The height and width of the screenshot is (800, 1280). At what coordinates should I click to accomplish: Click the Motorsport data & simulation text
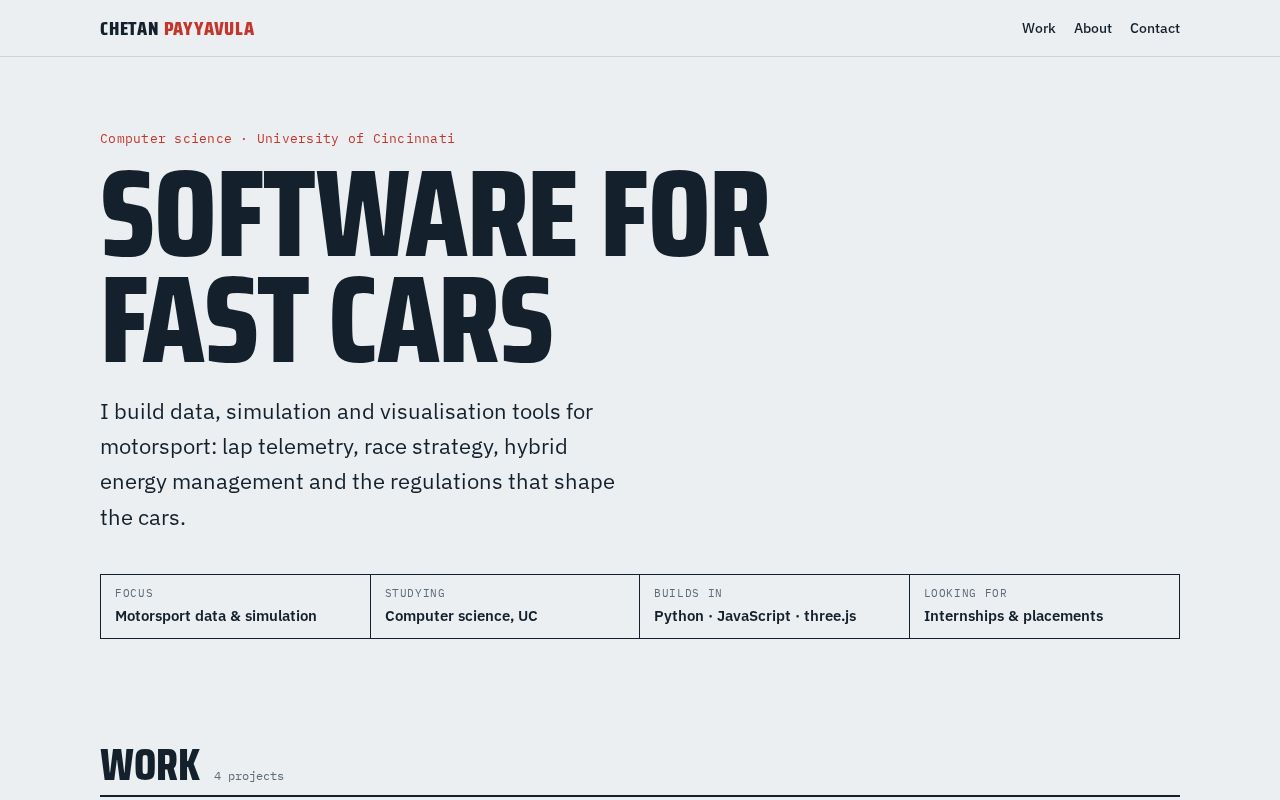pos(216,616)
